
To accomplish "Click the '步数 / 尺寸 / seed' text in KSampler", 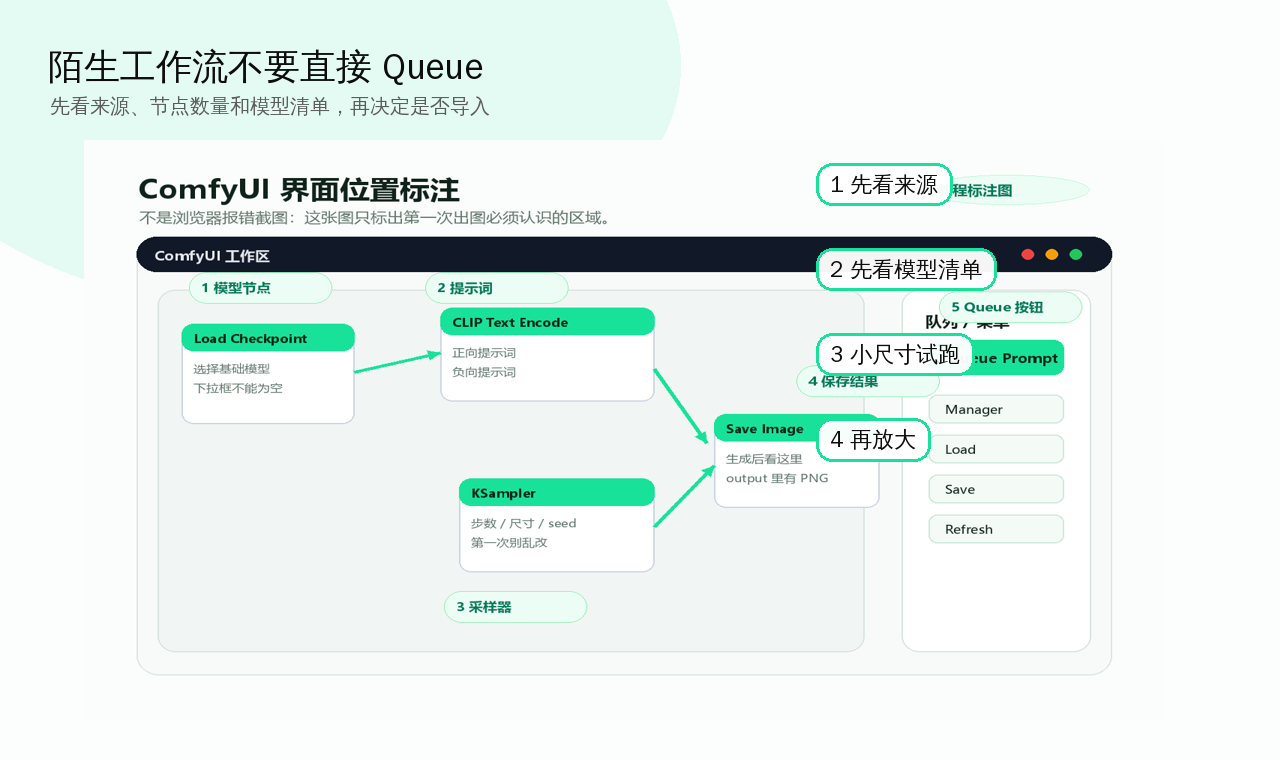I will point(524,523).
